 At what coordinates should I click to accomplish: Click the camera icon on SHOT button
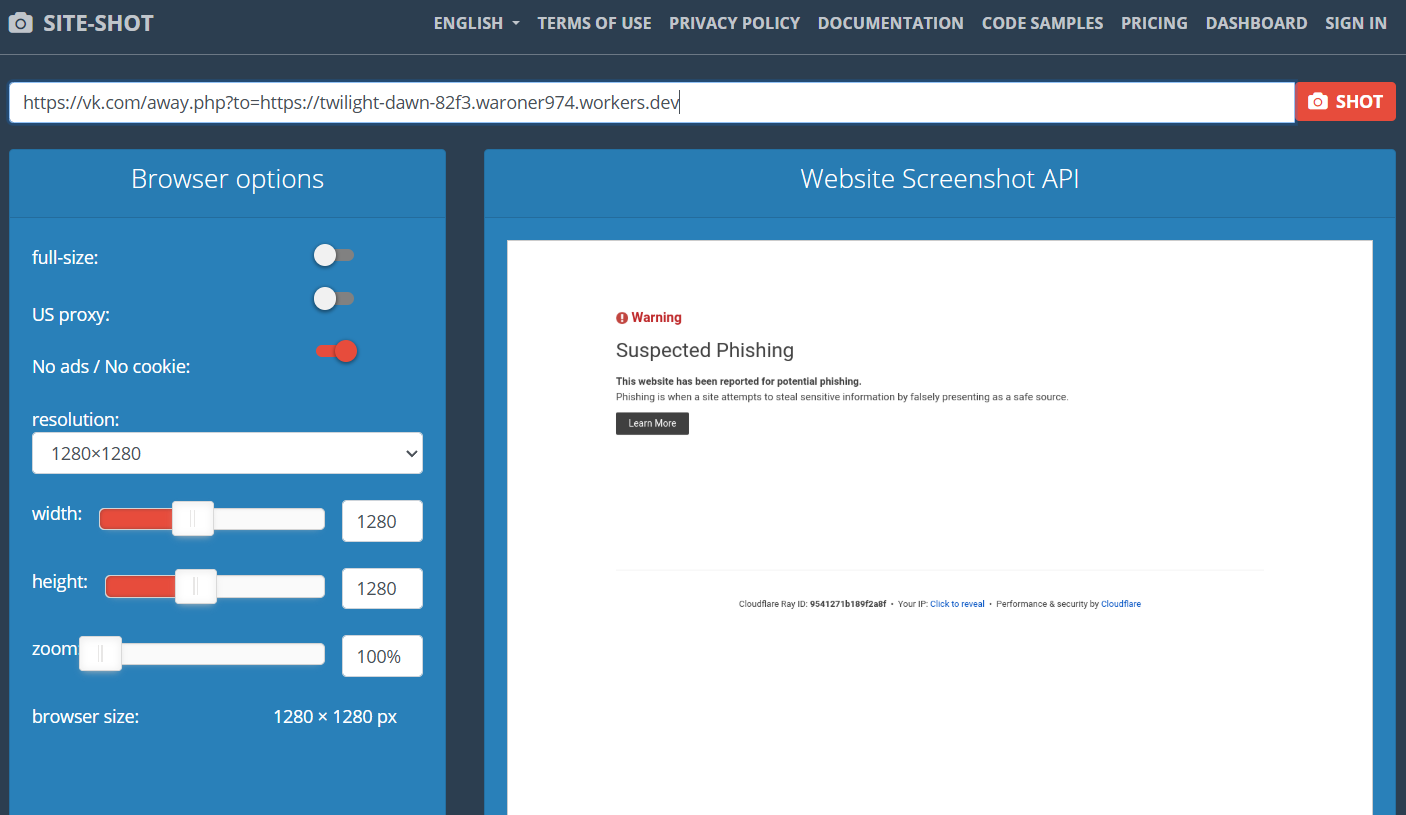[x=1318, y=101]
